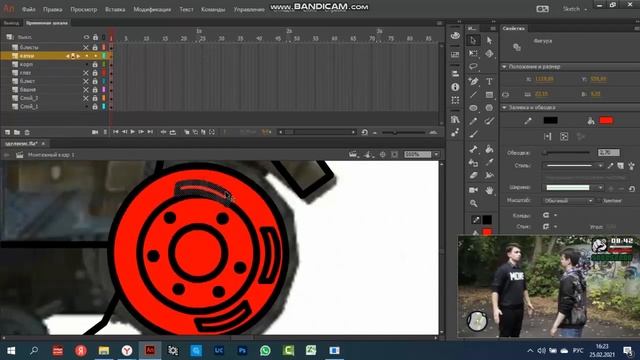Select the Camera tool in toolbox
640x360 pixels.
pyautogui.click(x=473, y=190)
